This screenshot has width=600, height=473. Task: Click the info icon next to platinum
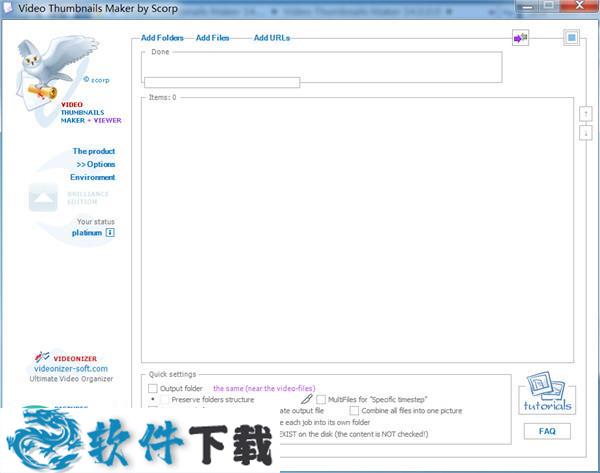point(110,232)
